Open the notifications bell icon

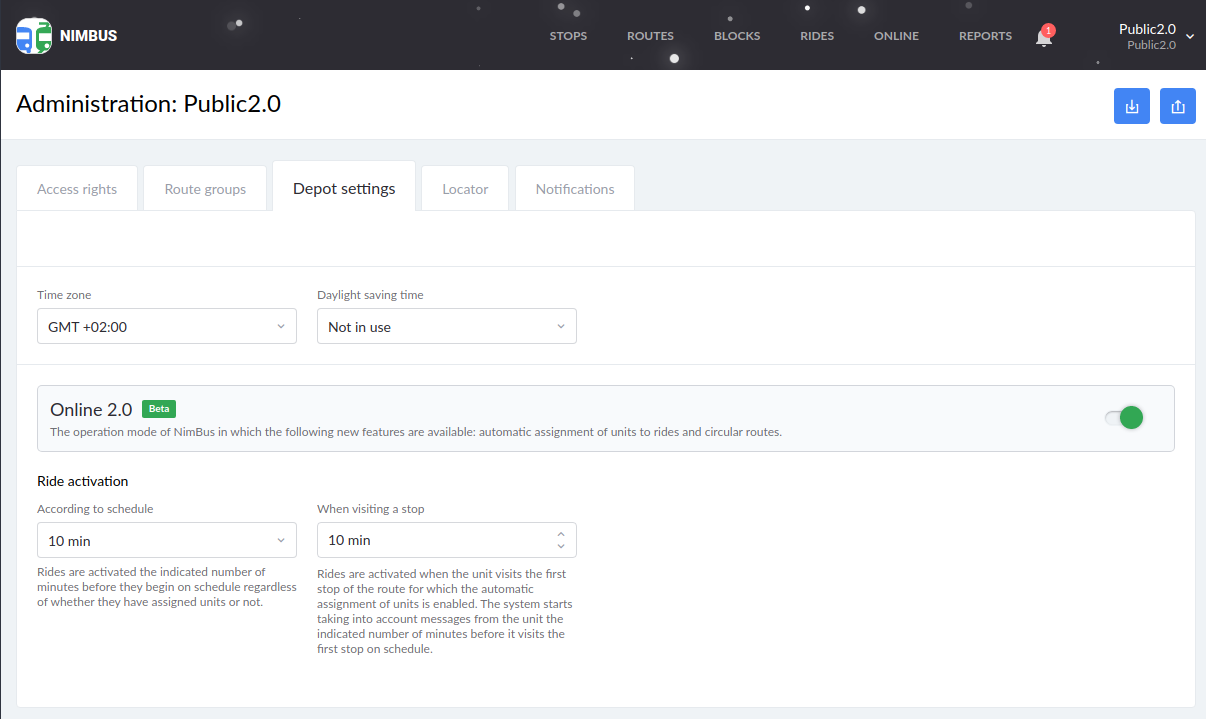coord(1043,38)
